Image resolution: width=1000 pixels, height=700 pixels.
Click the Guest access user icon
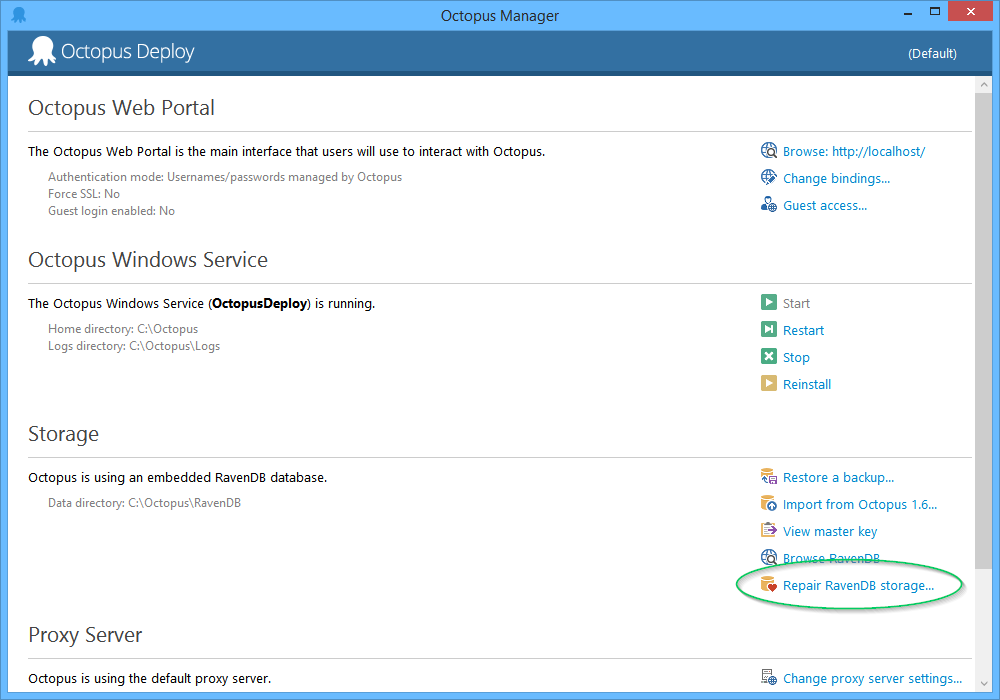click(x=769, y=205)
